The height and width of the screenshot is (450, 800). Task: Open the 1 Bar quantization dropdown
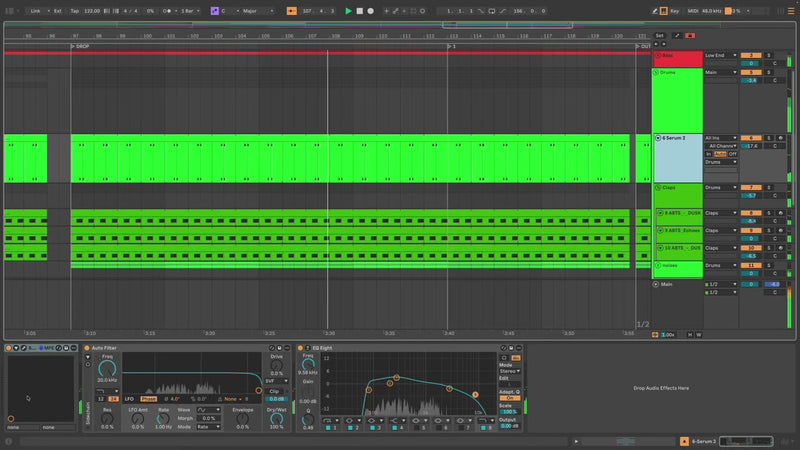[x=191, y=11]
